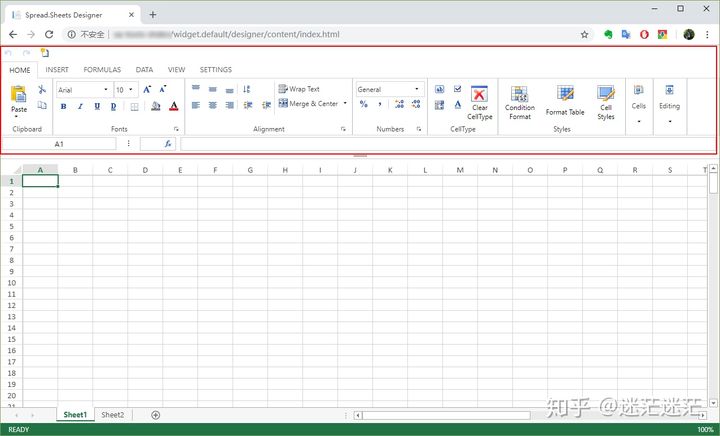Bookmark page with the star icon
Screen dimensions: 720x436
pos(585,34)
